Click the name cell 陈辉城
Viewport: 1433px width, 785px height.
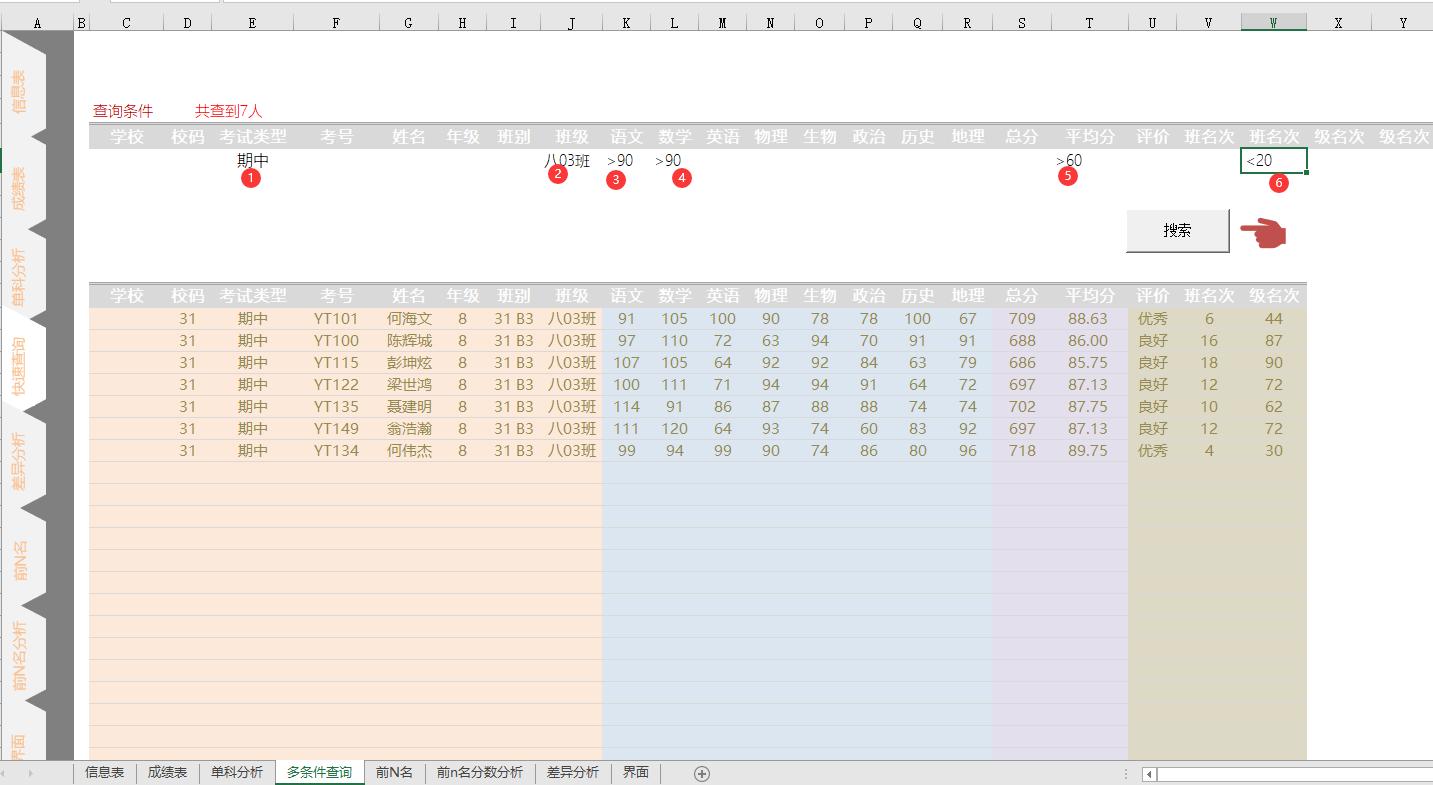pos(409,341)
